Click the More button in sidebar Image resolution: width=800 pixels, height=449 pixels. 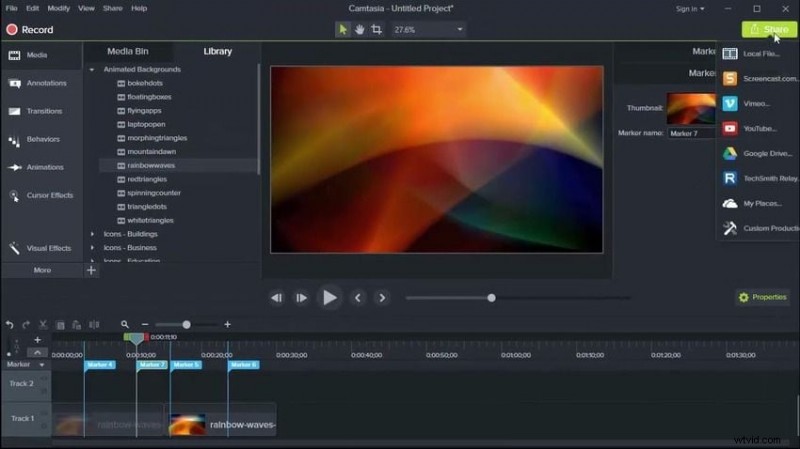click(42, 270)
